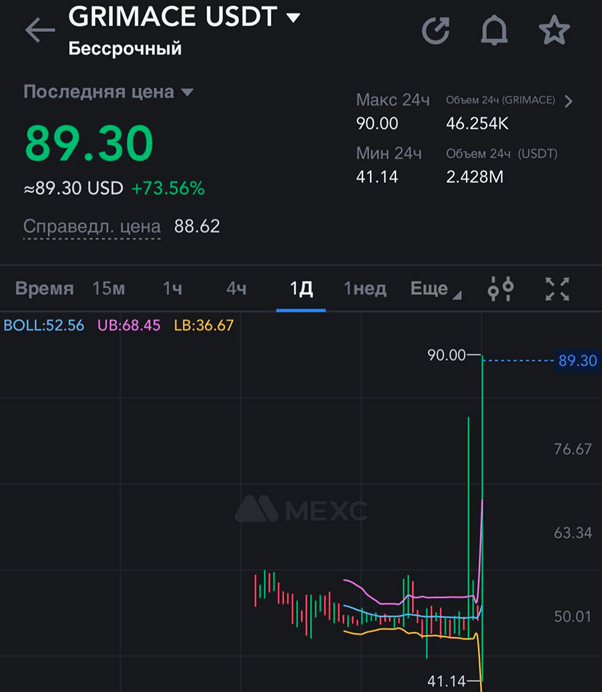Switch to the 4ч timeframe
This screenshot has width=602, height=692.
[236, 288]
